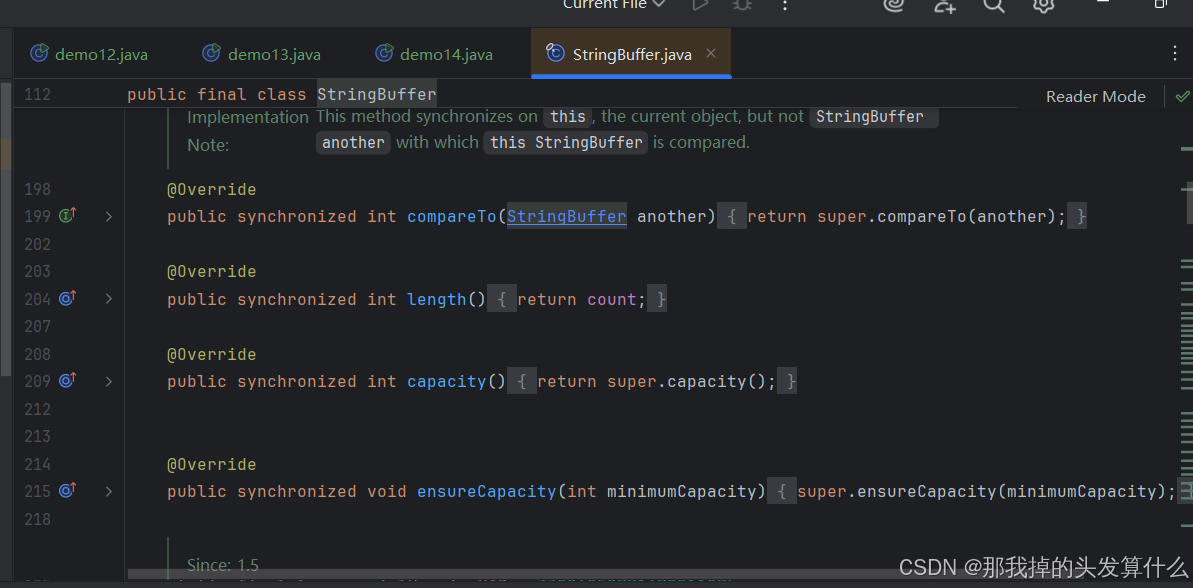Select the StringBuffer.java tab
This screenshot has height=588, width=1193.
(x=631, y=54)
